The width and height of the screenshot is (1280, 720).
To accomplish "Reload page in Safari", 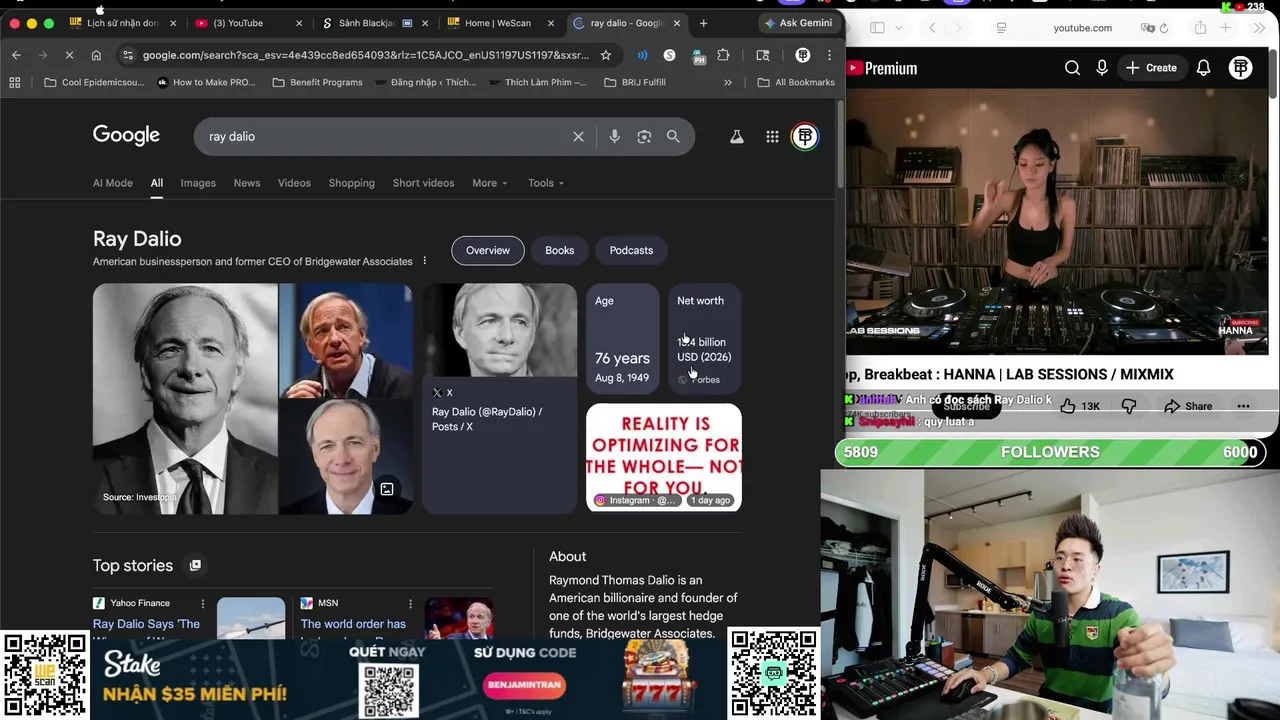I will pos(1164,28).
